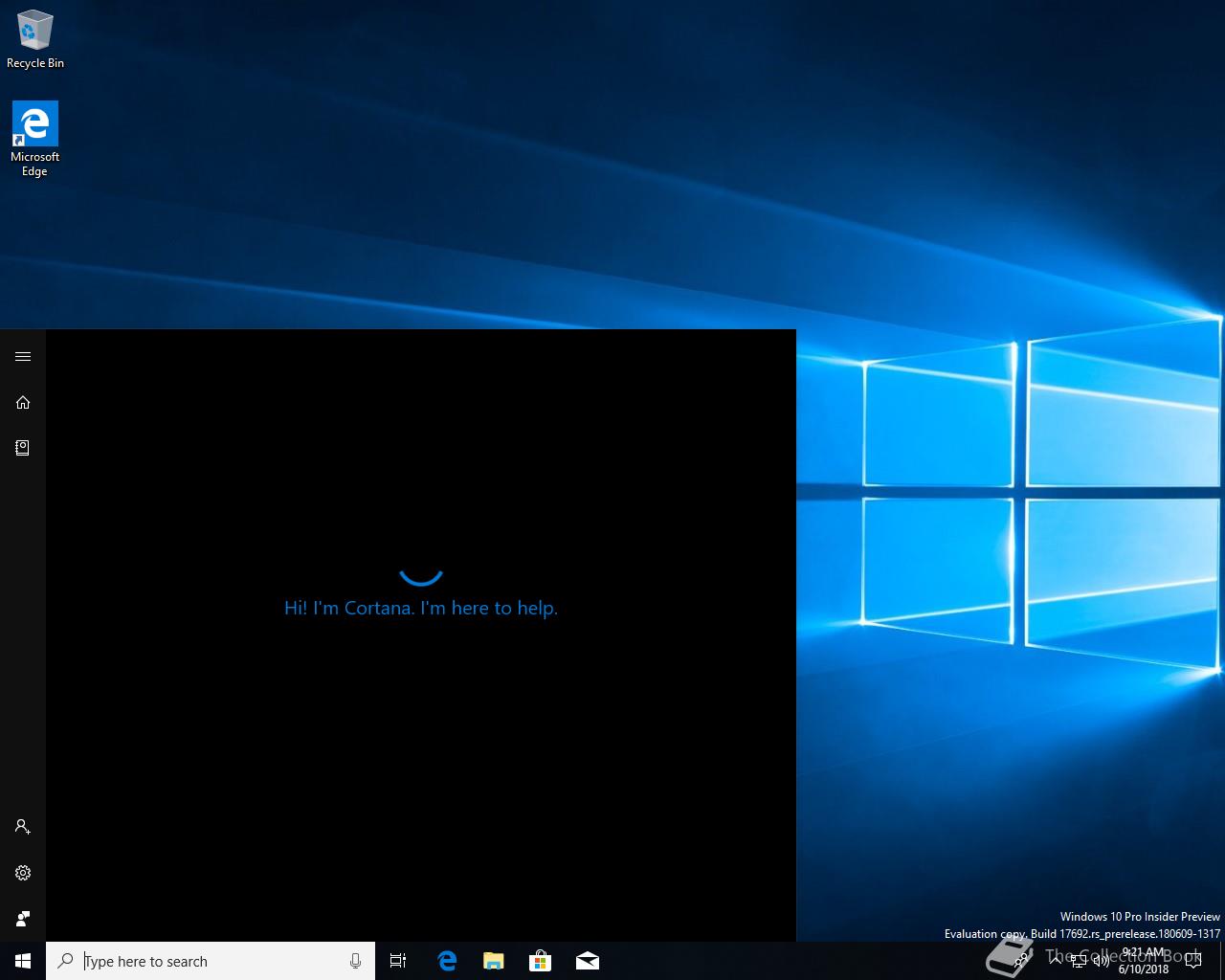Open the Cortana Home icon

coord(23,402)
